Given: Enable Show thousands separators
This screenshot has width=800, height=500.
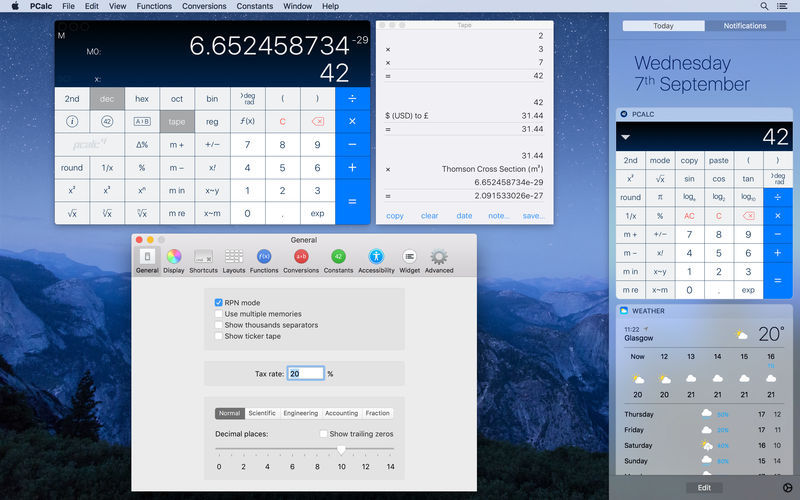Looking at the screenshot, I should 219,325.
